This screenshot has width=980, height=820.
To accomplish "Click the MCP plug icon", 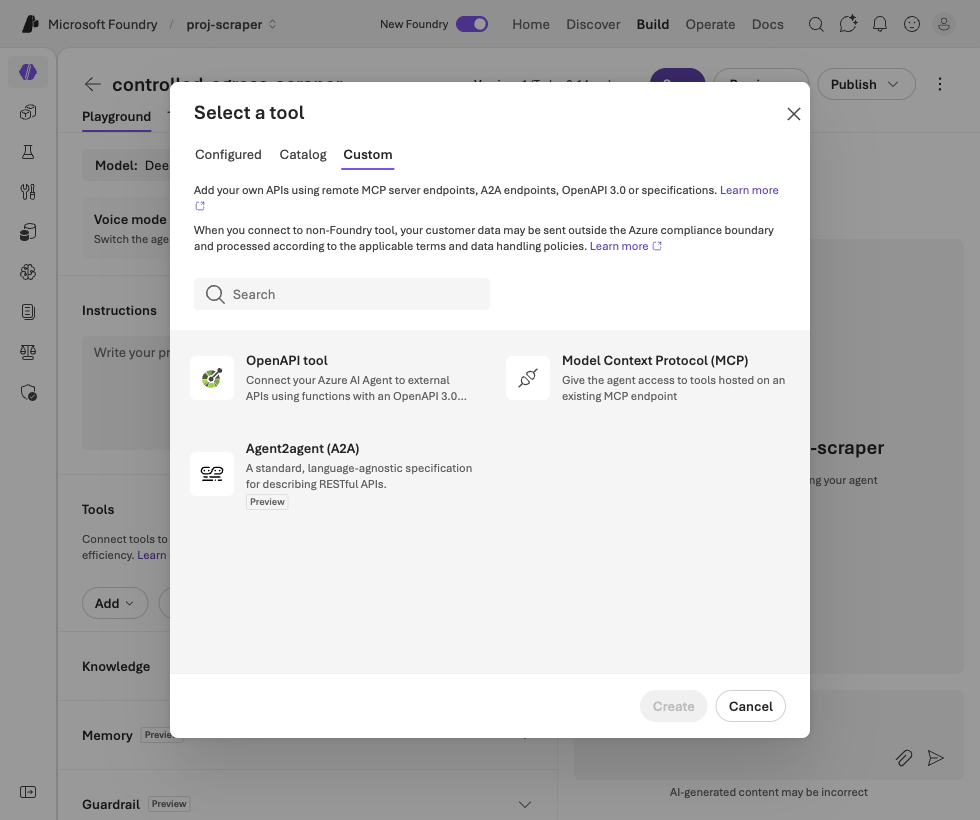I will click(x=528, y=378).
